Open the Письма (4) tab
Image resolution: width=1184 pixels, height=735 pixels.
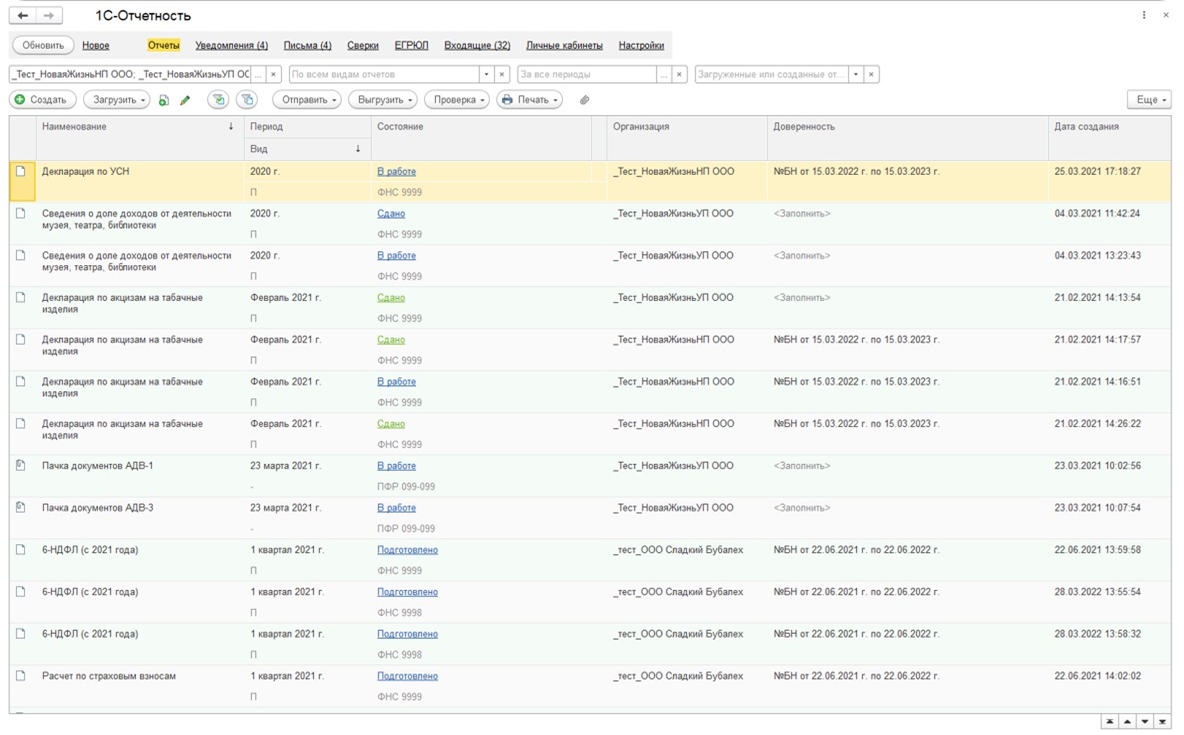point(307,45)
